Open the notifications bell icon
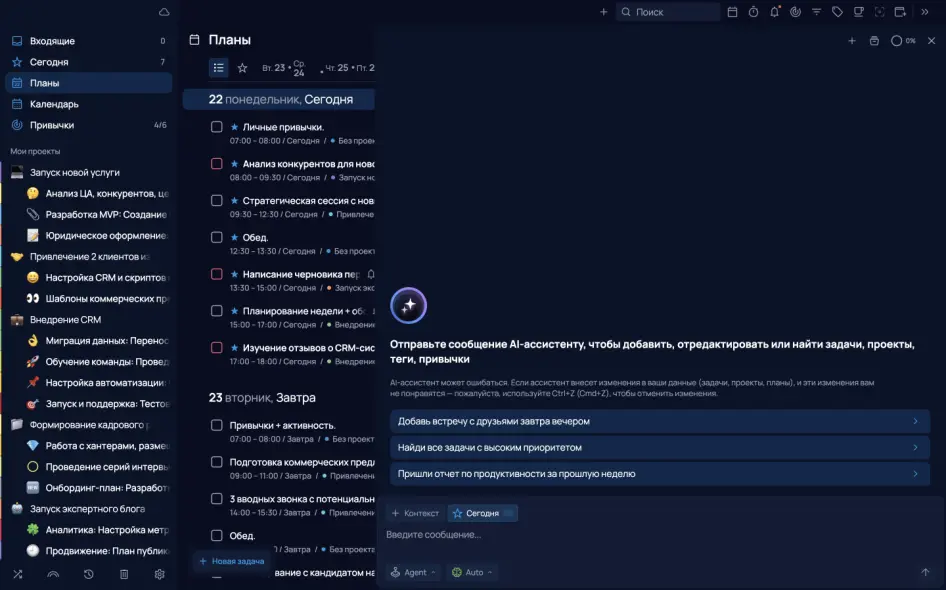Image resolution: width=946 pixels, height=590 pixels. tap(774, 12)
